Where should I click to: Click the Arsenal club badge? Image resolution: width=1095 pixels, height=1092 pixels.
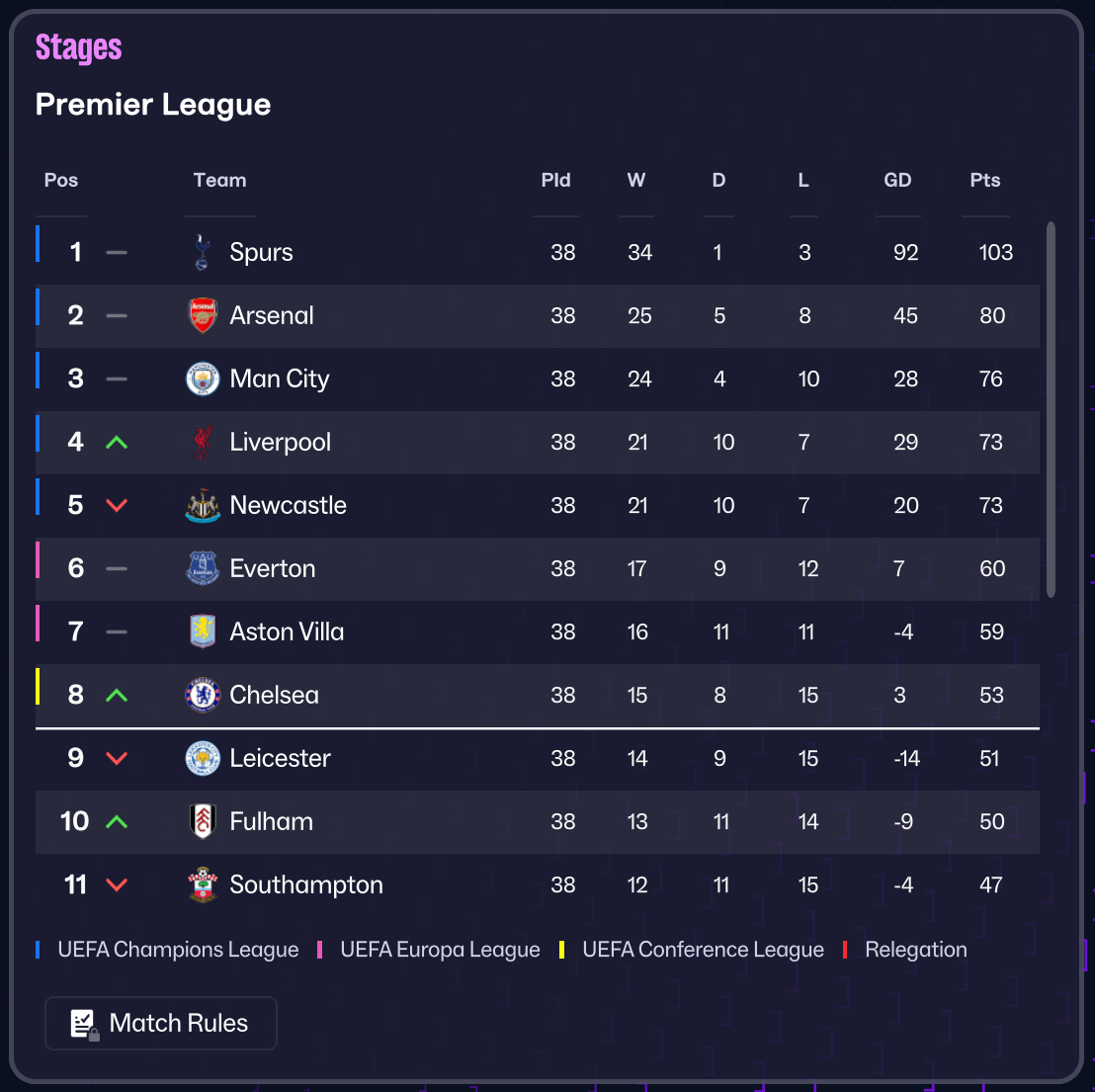(x=203, y=315)
